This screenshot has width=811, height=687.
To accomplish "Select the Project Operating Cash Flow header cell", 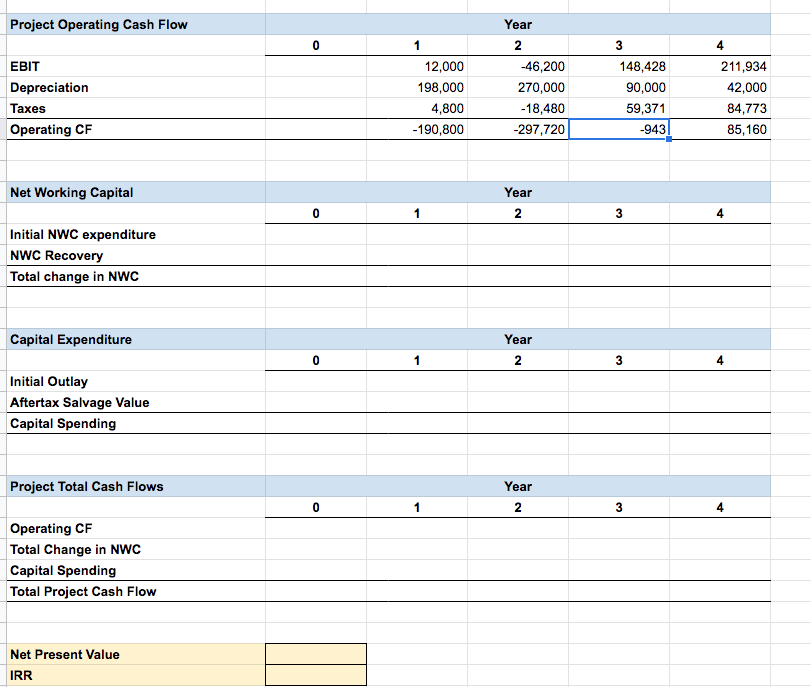I will [136, 24].
